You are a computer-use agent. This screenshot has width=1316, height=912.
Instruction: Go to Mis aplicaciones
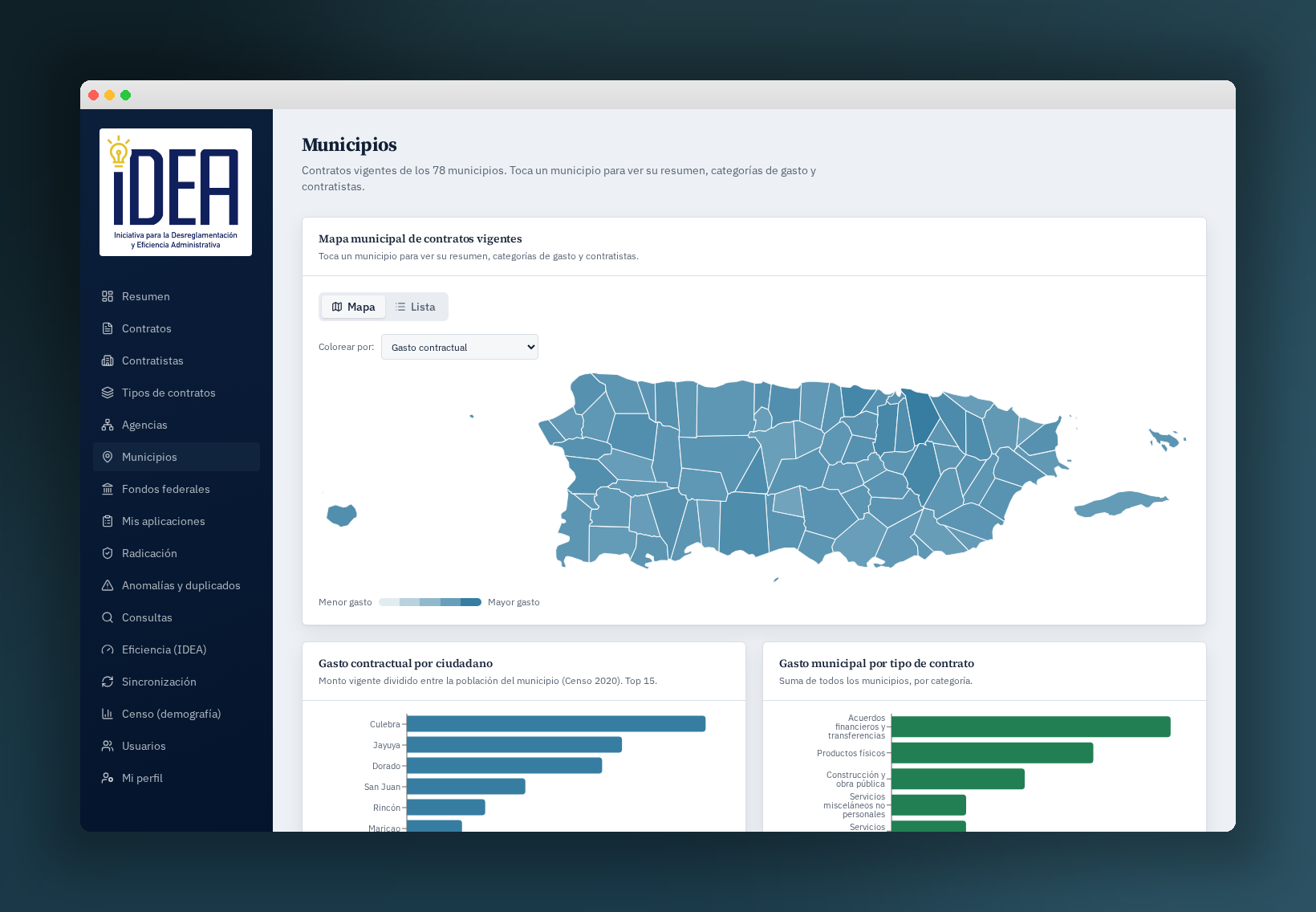(177, 521)
